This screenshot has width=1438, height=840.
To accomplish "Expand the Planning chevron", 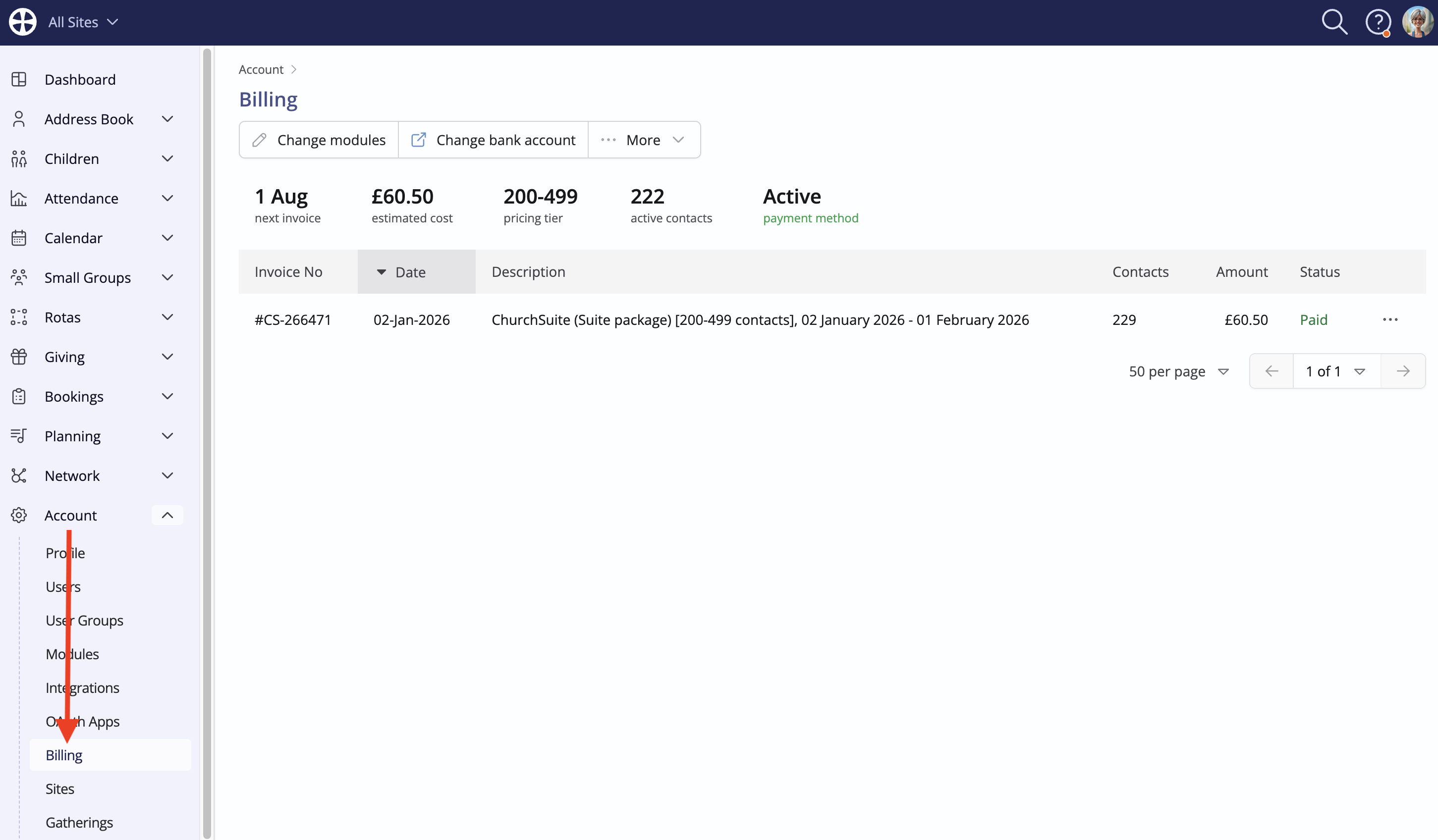I will [x=167, y=436].
